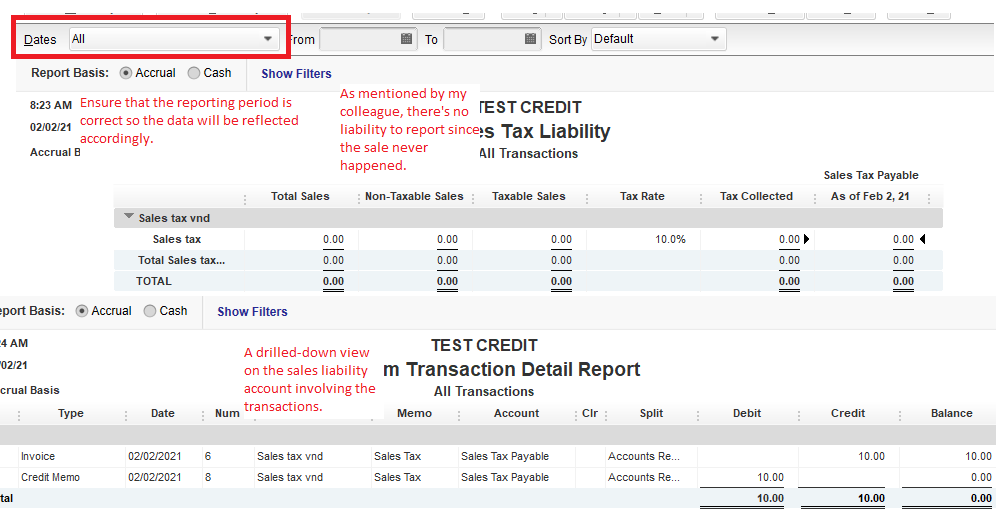The width and height of the screenshot is (997, 513).
Task: Click the Clr column header
Action: click(x=589, y=413)
